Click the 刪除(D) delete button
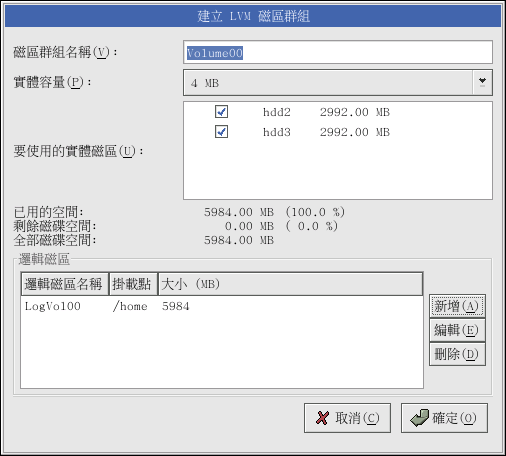The height and width of the screenshot is (456, 506). tap(457, 354)
